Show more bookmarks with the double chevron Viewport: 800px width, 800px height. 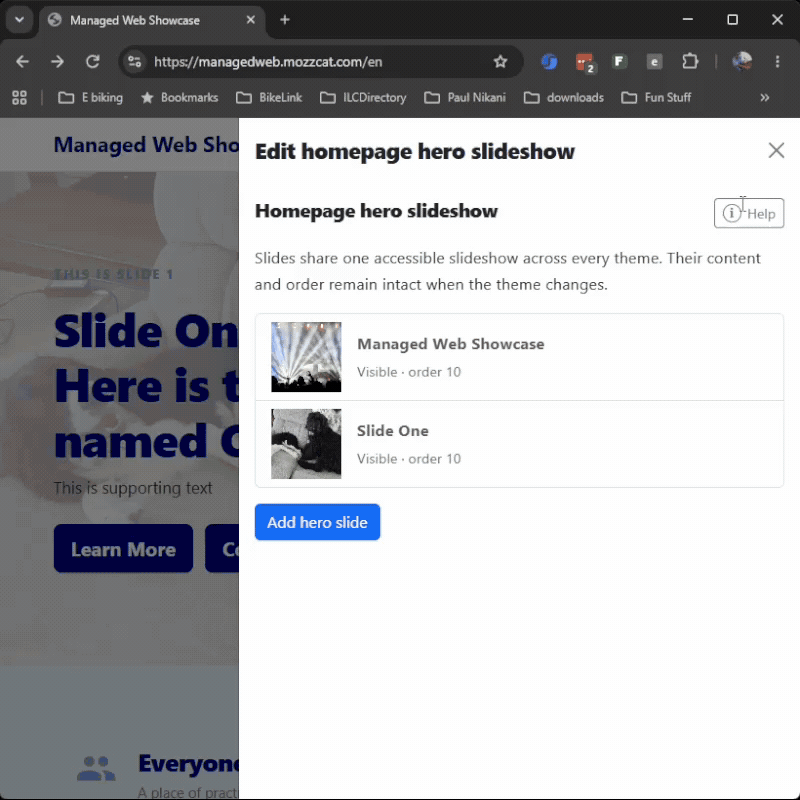tap(764, 97)
